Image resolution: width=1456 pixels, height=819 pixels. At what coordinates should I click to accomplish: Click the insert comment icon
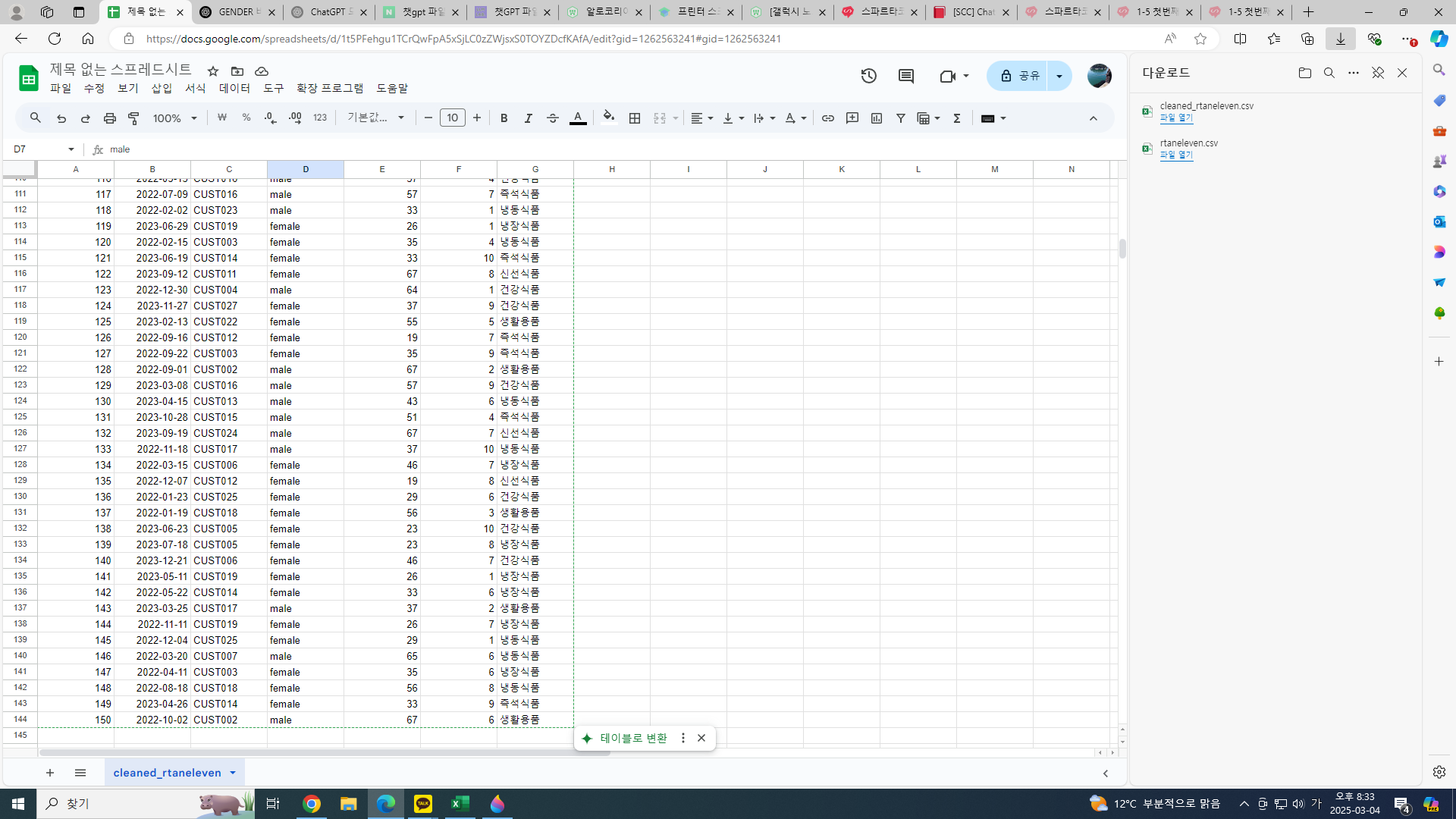pyautogui.click(x=852, y=118)
